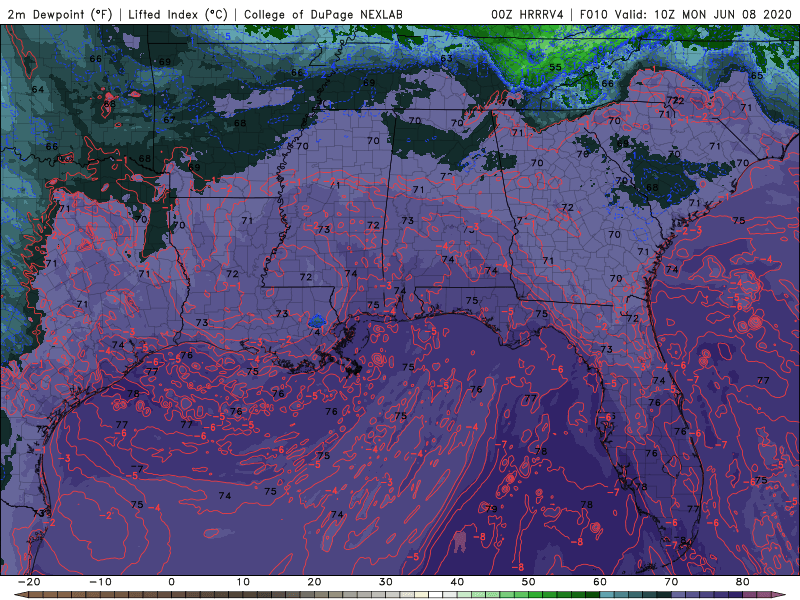Click the 40 label on the color scale
The height and width of the screenshot is (600, 800).
(x=457, y=582)
